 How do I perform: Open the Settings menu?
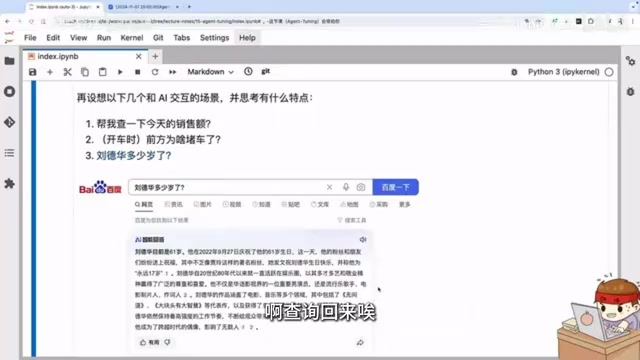click(x=214, y=38)
